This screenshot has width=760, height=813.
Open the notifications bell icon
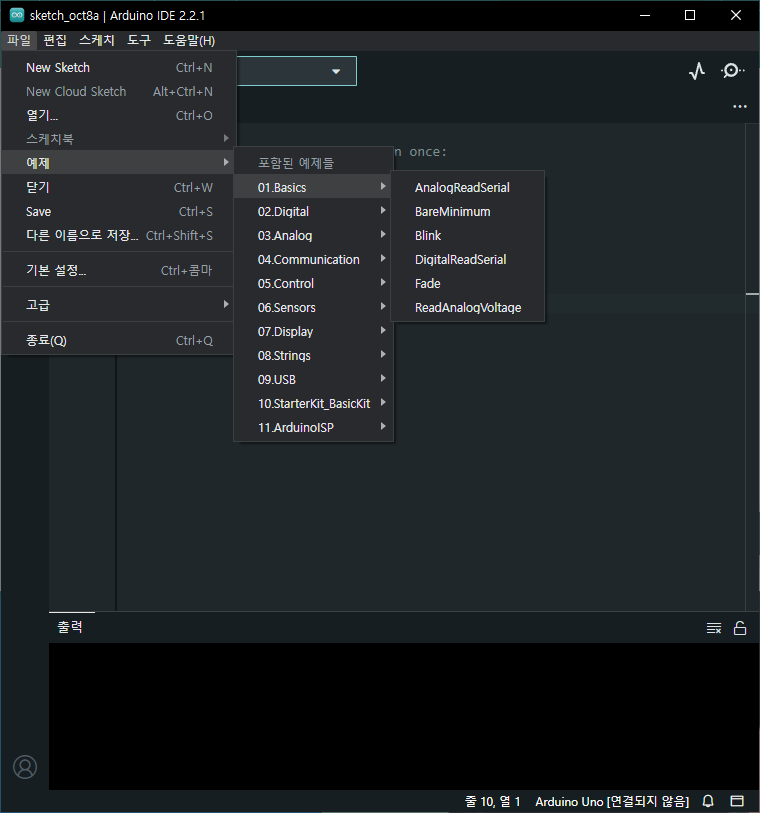coord(708,801)
